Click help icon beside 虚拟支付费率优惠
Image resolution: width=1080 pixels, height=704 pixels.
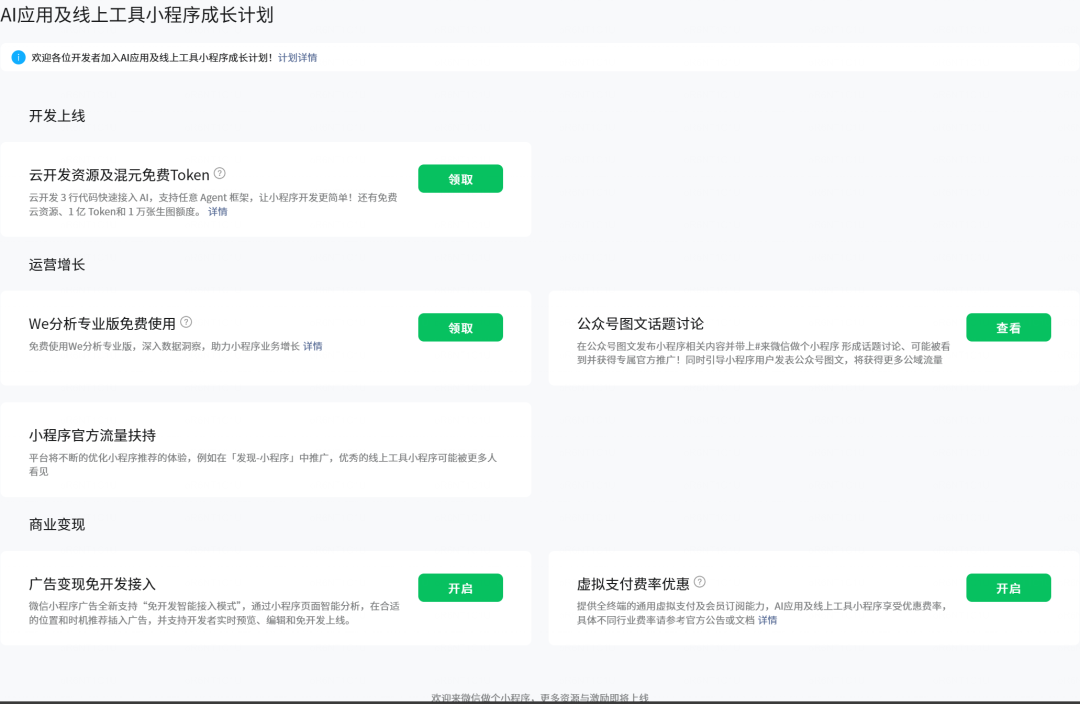tap(700, 582)
